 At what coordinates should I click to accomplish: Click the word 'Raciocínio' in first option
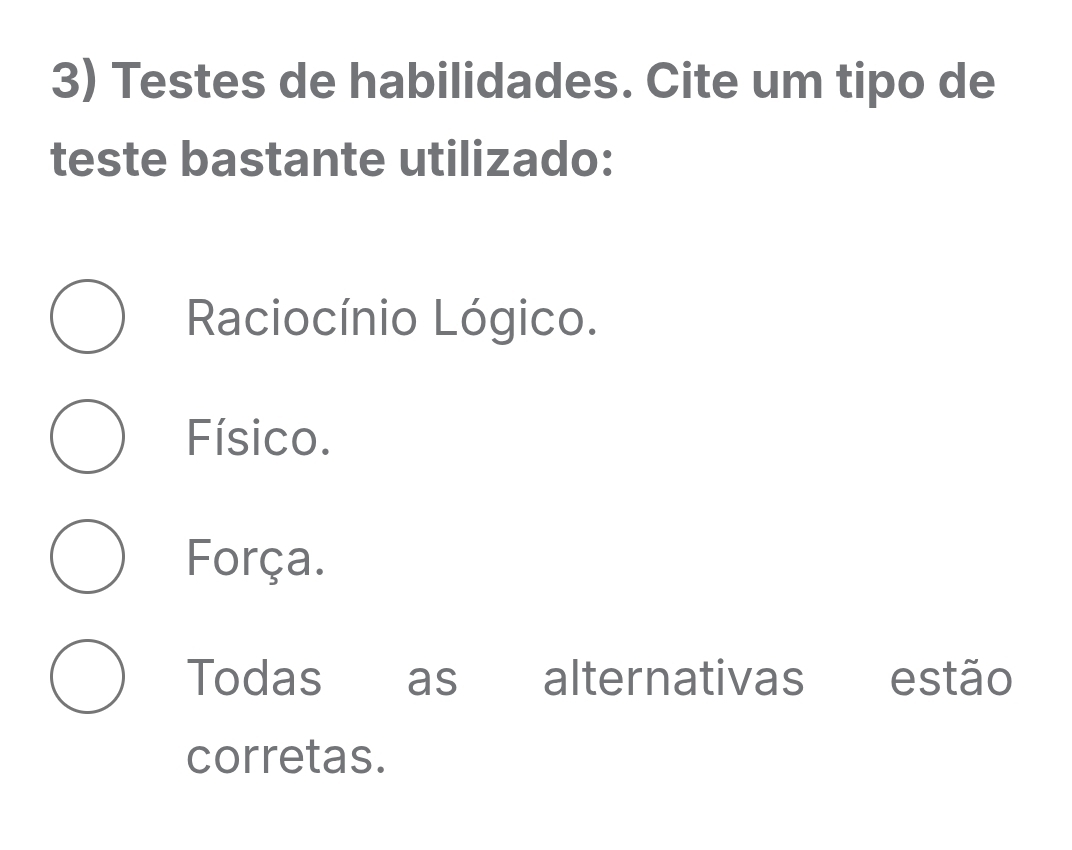pyautogui.click(x=302, y=319)
